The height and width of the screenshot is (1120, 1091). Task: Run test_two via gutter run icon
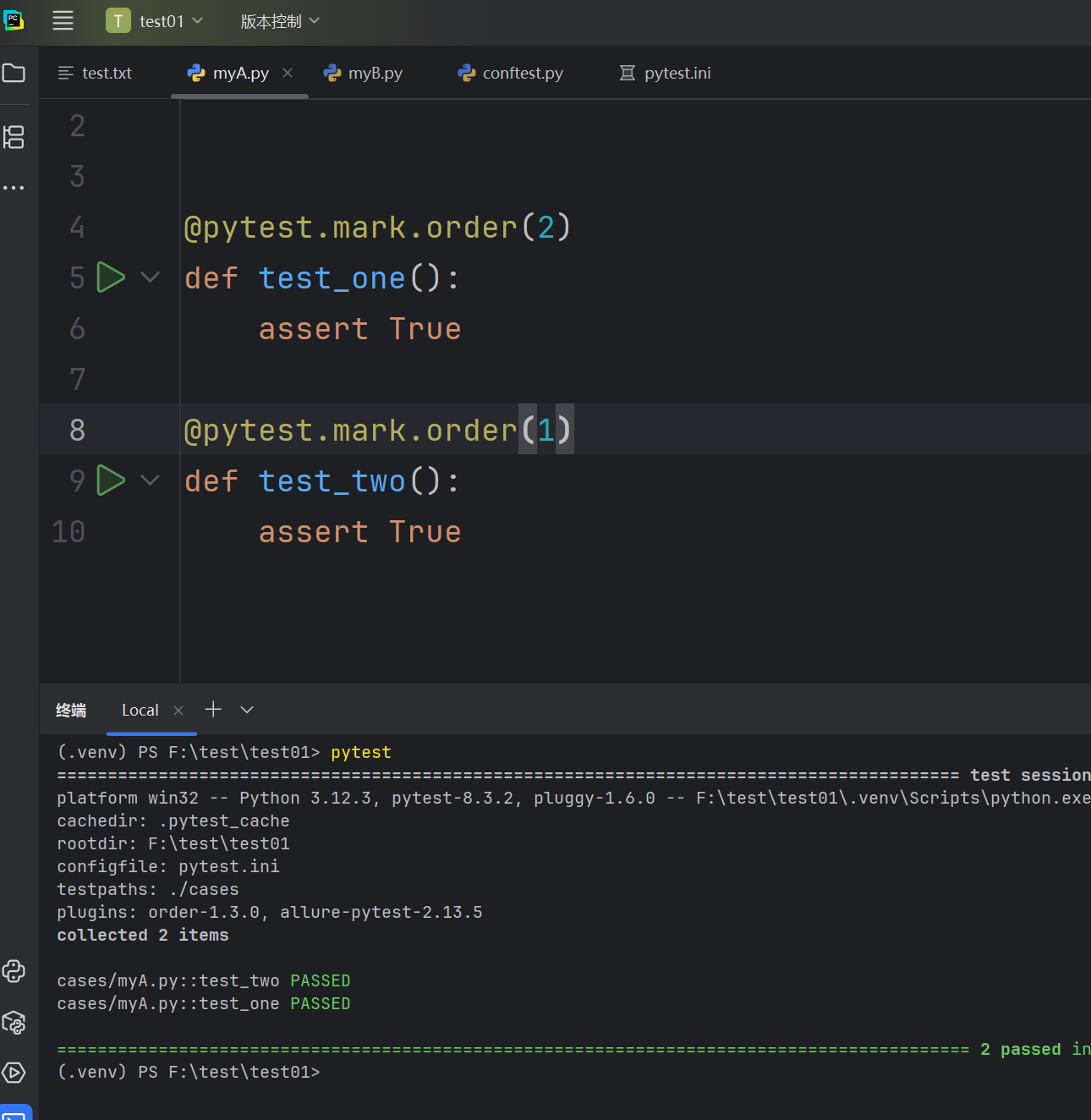[x=111, y=480]
